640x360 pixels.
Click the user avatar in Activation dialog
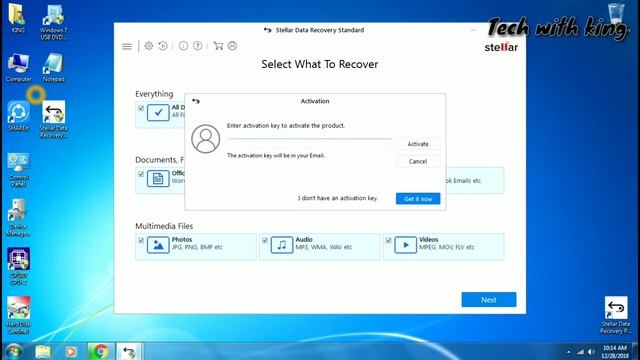(x=205, y=139)
